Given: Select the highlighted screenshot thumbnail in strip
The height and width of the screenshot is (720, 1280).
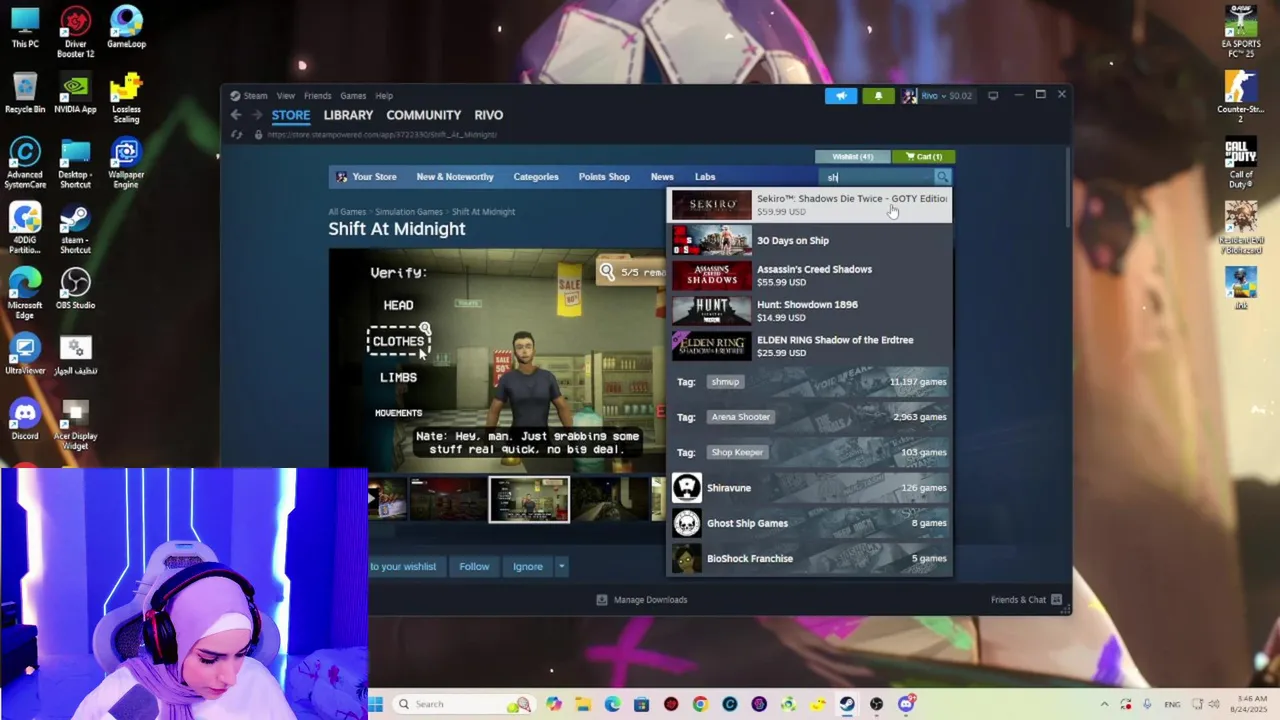Looking at the screenshot, I should 529,499.
